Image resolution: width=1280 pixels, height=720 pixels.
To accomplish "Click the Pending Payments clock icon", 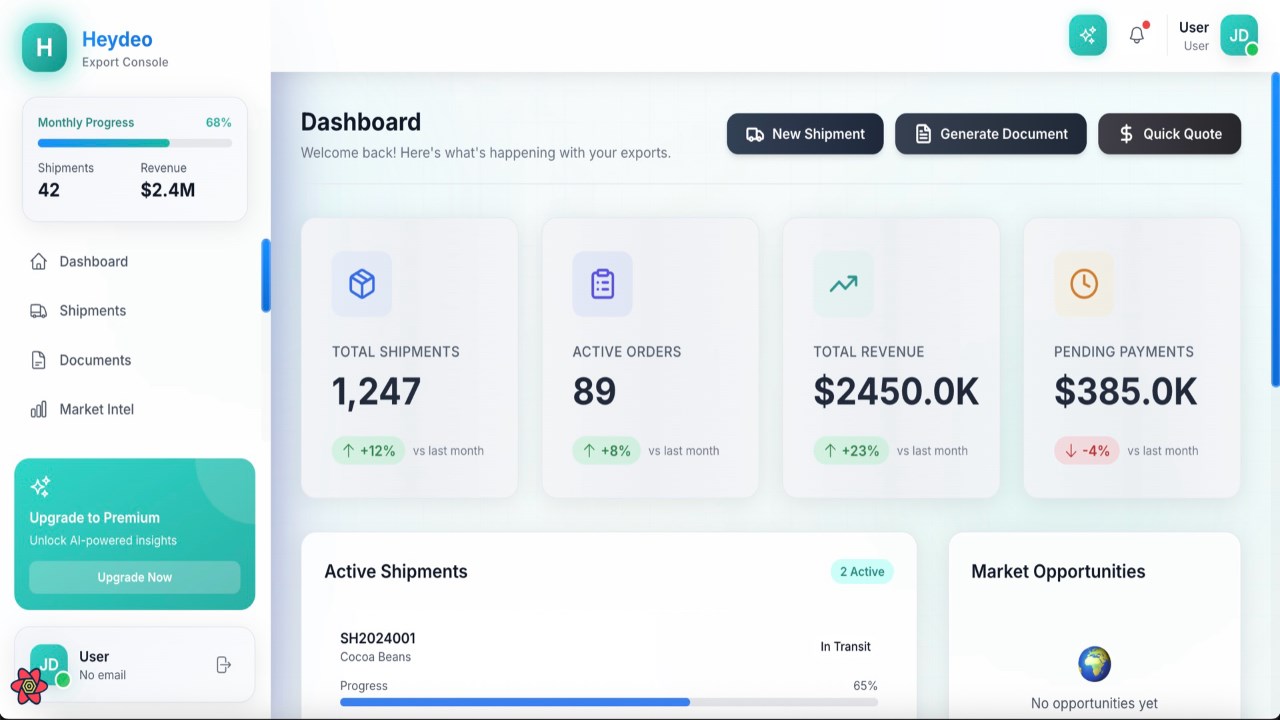I will [x=1084, y=284].
